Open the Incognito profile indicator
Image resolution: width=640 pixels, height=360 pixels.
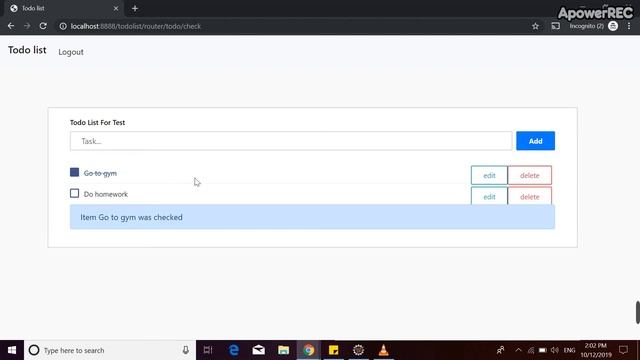[593, 26]
